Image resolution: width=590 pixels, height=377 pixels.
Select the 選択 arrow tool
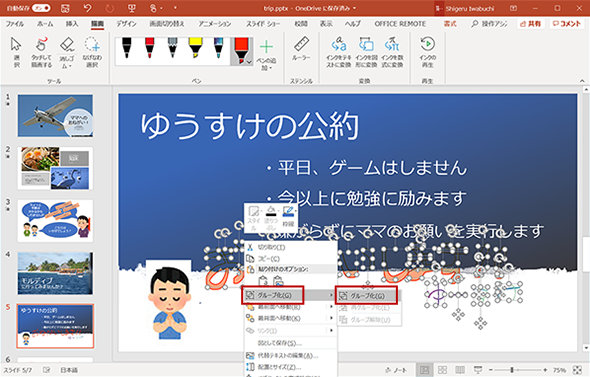pos(16,52)
